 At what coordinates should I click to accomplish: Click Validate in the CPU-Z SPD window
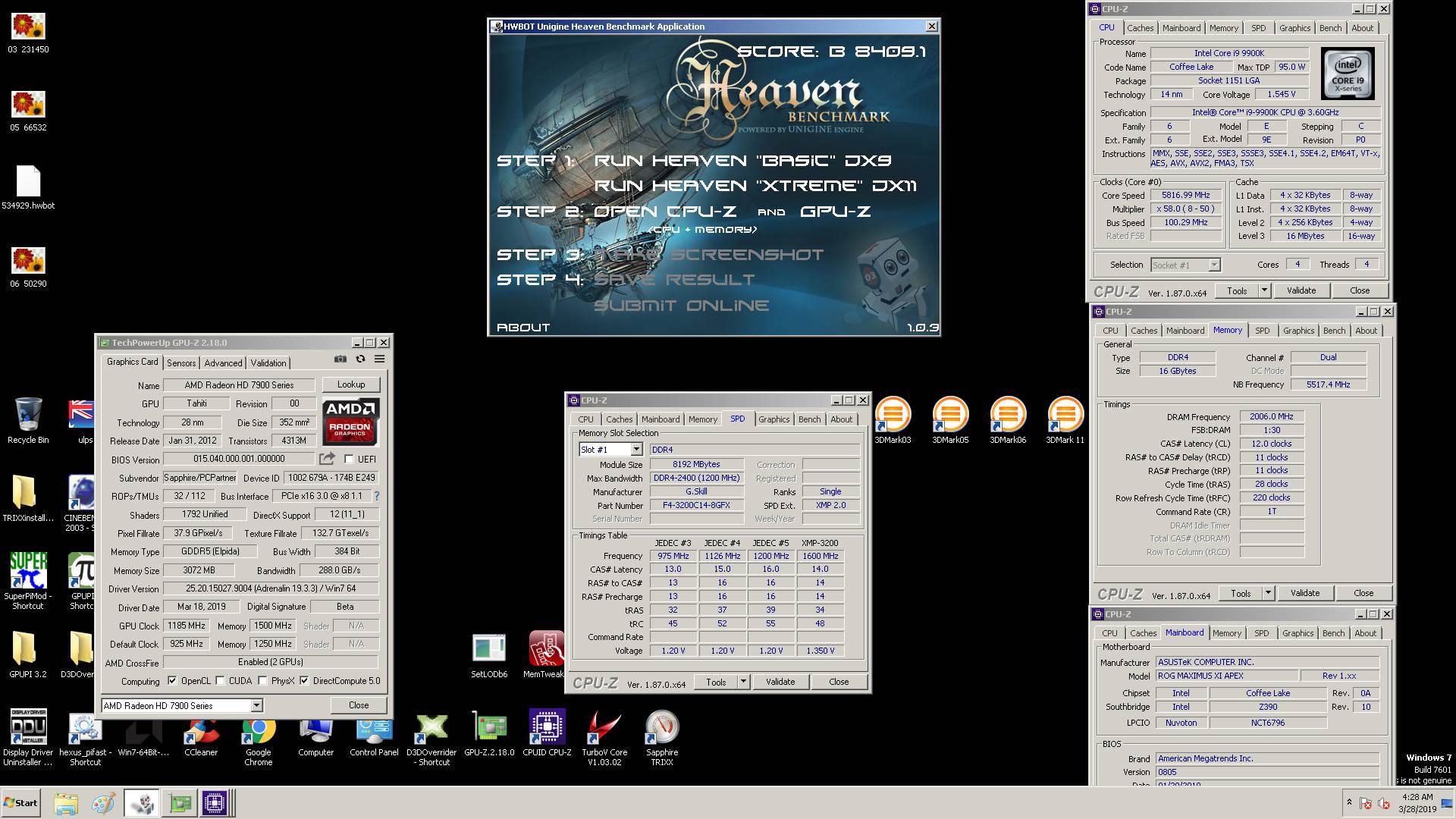780,682
